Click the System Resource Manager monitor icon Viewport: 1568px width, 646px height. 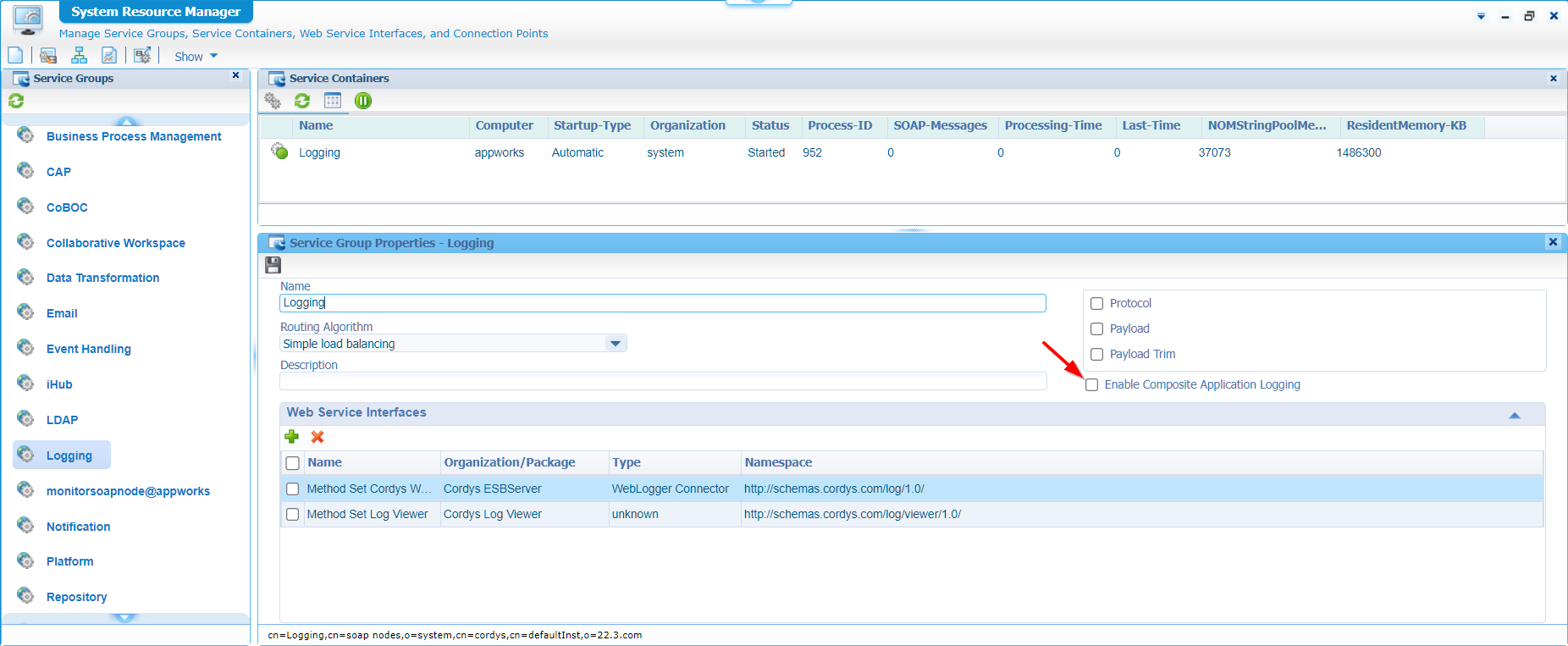point(28,20)
